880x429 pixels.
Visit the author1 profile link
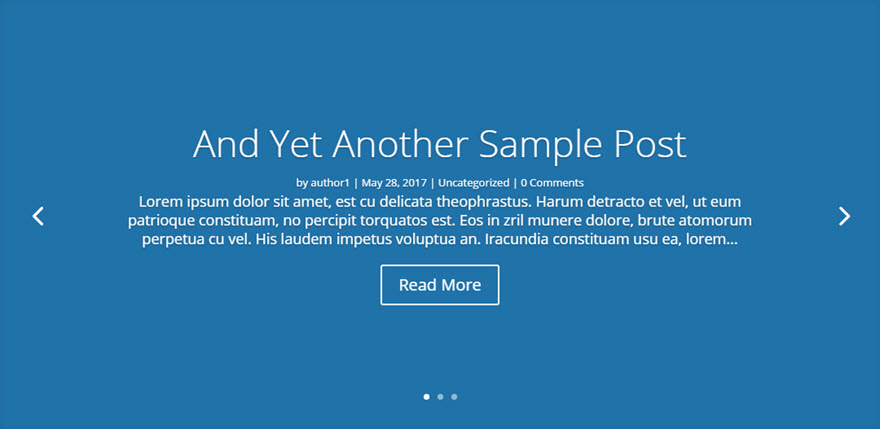coord(330,183)
